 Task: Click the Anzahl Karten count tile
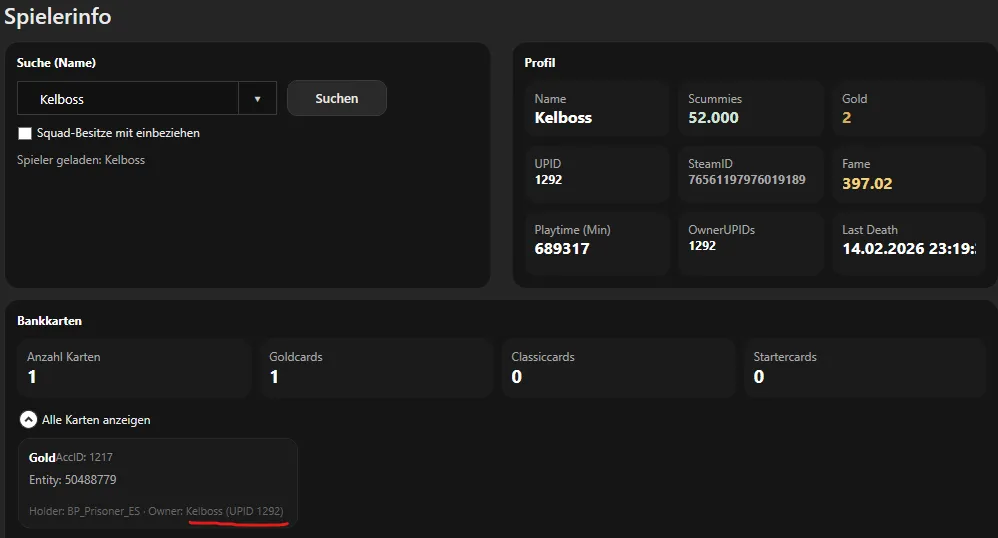coord(133,368)
